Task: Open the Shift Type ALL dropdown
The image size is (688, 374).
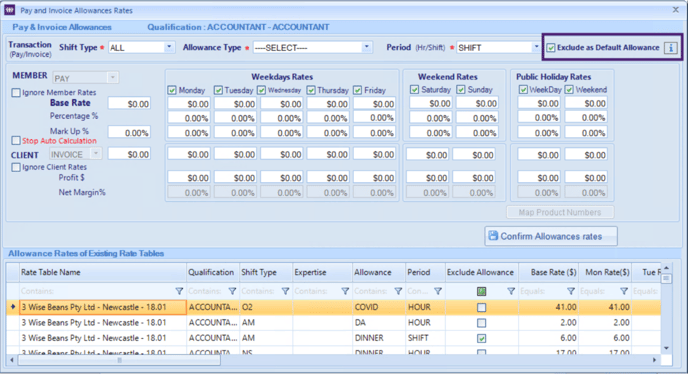Action: pos(169,47)
